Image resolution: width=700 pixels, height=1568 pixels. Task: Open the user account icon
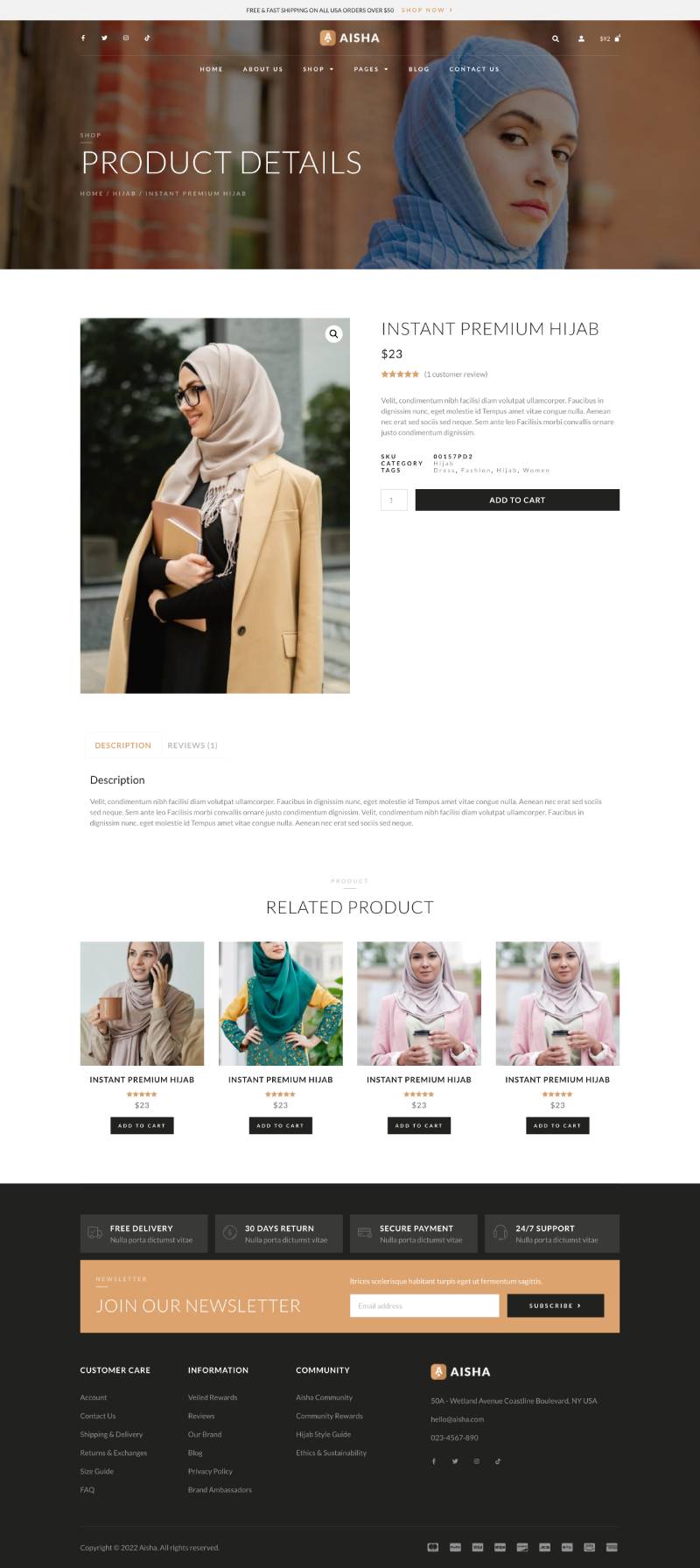(x=581, y=38)
